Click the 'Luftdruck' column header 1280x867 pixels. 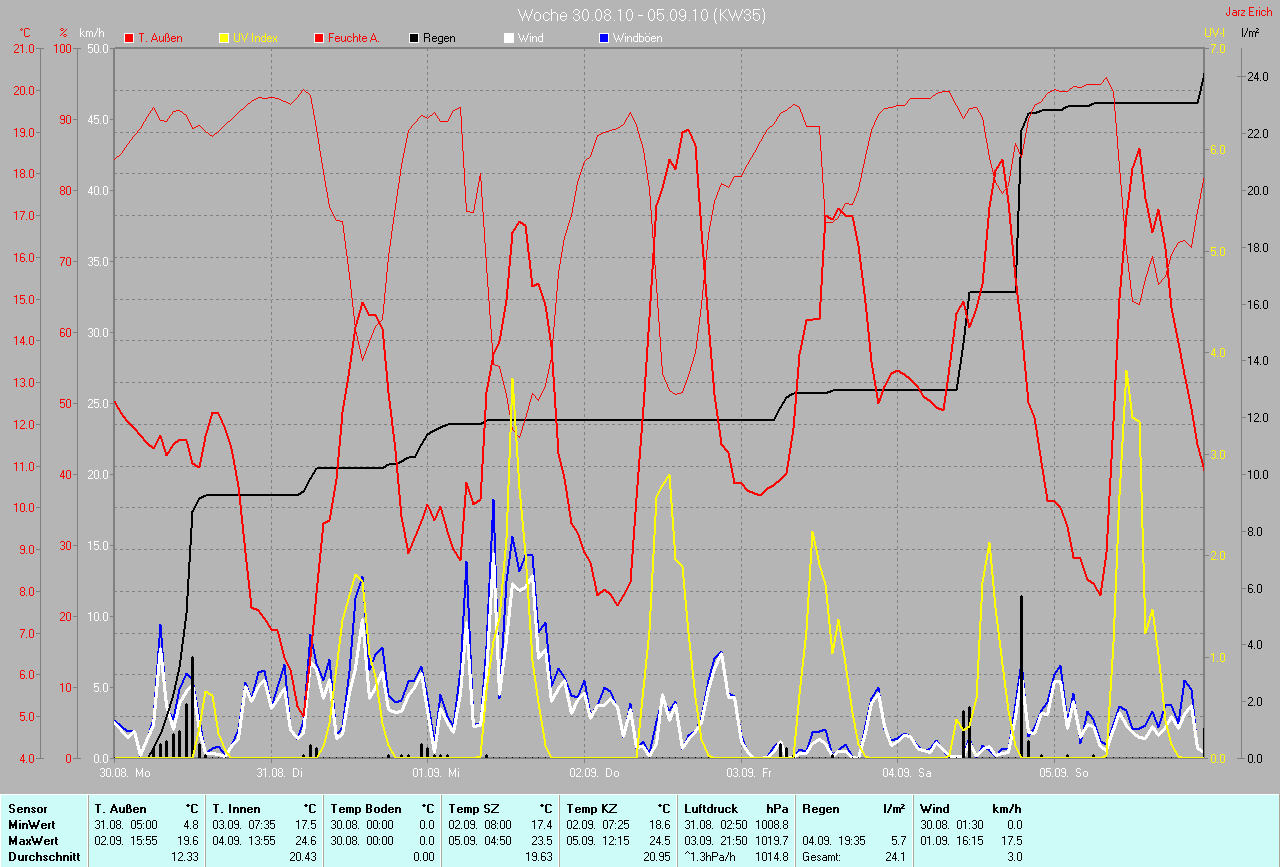pyautogui.click(x=711, y=808)
